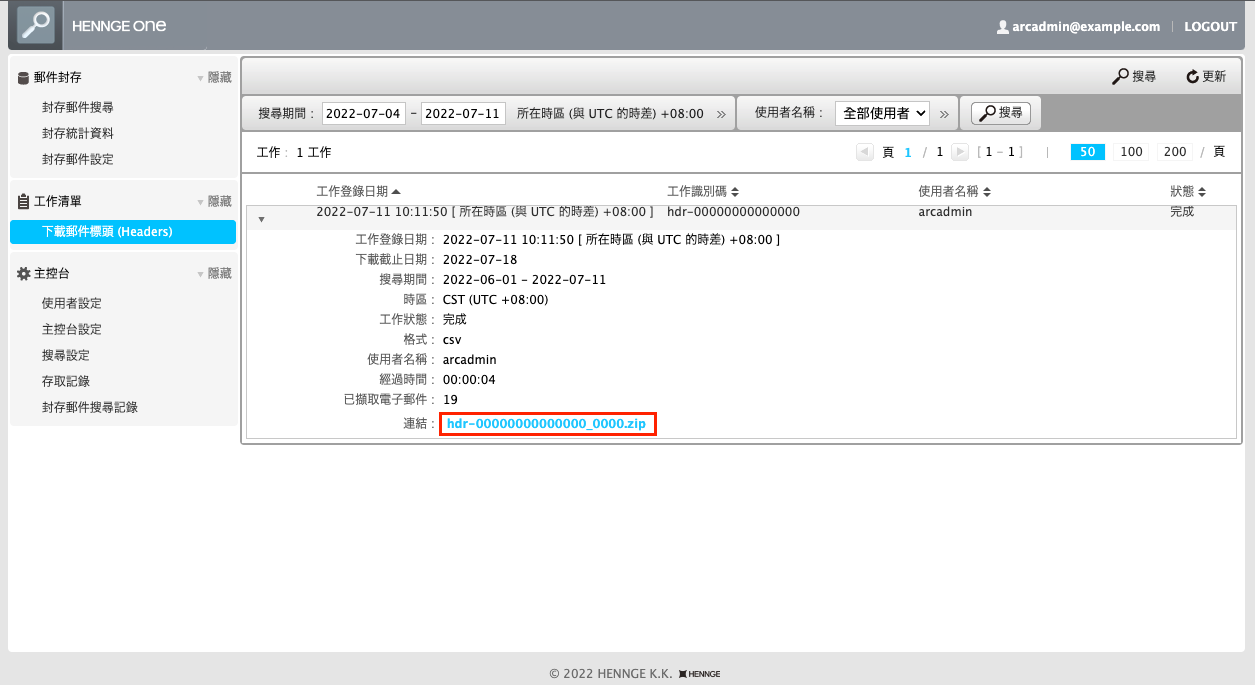Click the HENNGE One magnifier logo icon
Viewport: 1255px width, 685px height.
36,25
